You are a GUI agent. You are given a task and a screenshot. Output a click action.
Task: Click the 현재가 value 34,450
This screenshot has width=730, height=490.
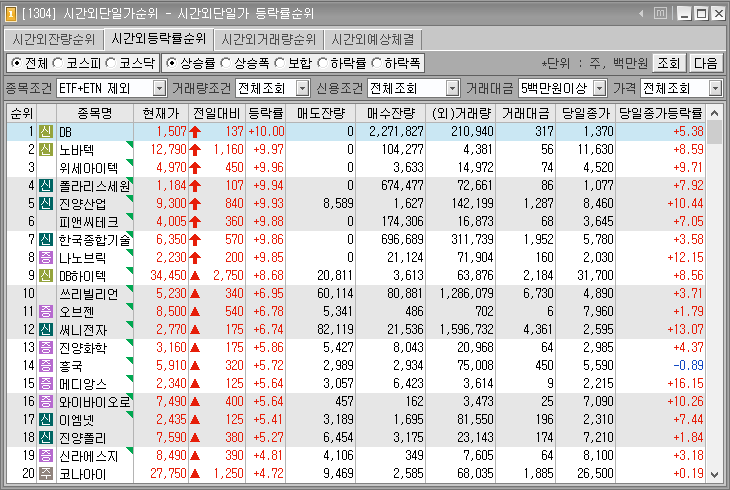pyautogui.click(x=168, y=276)
